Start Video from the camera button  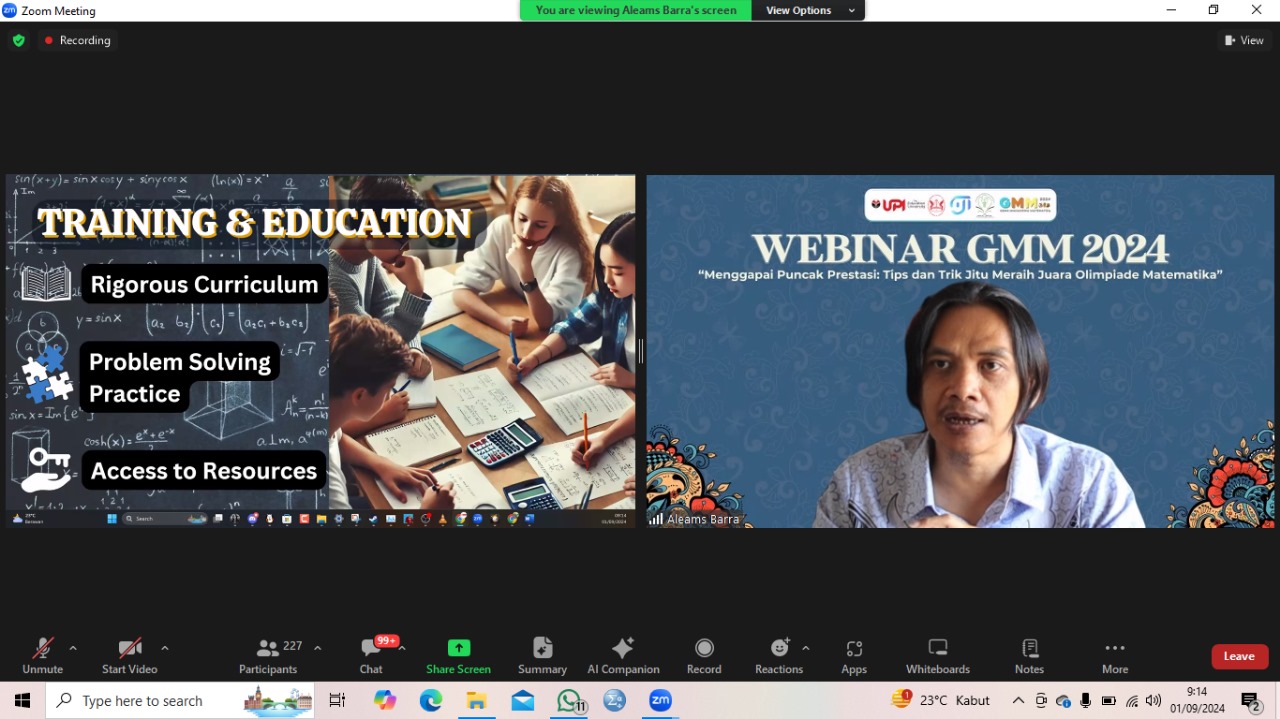pos(129,656)
